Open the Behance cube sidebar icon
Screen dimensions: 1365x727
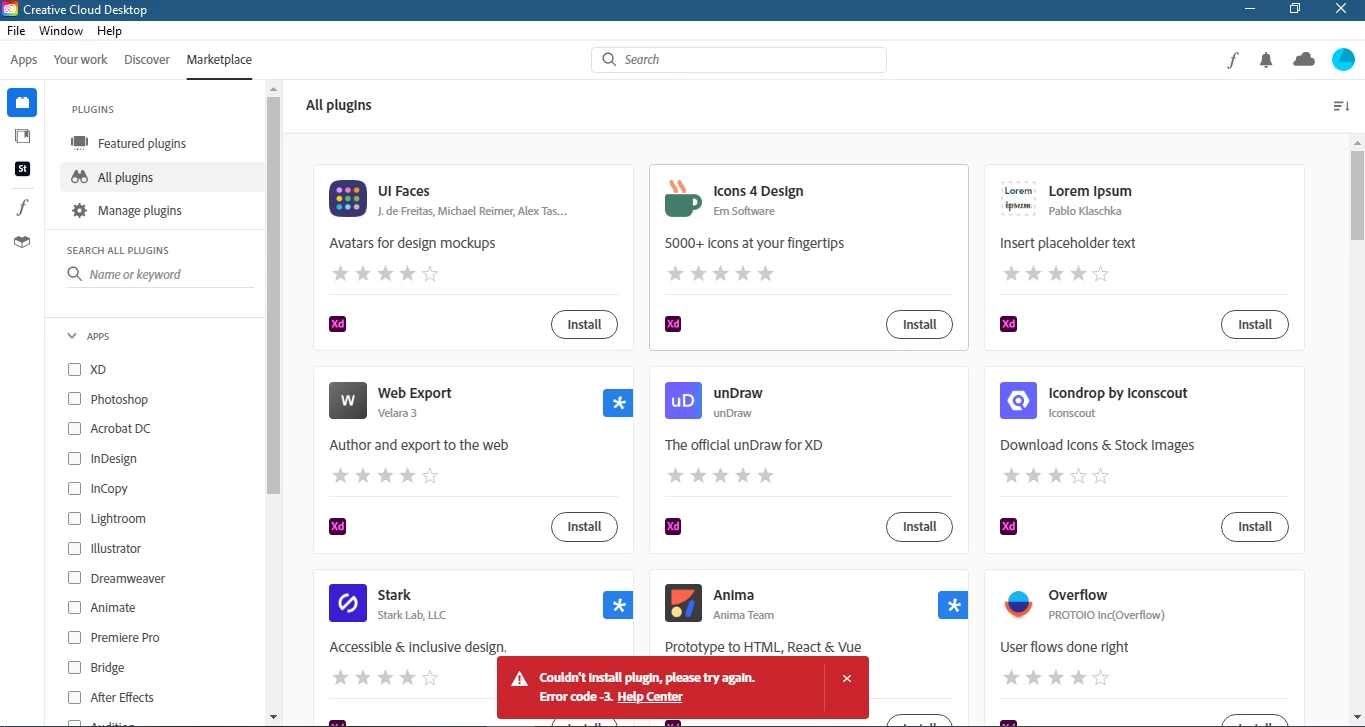point(22,242)
